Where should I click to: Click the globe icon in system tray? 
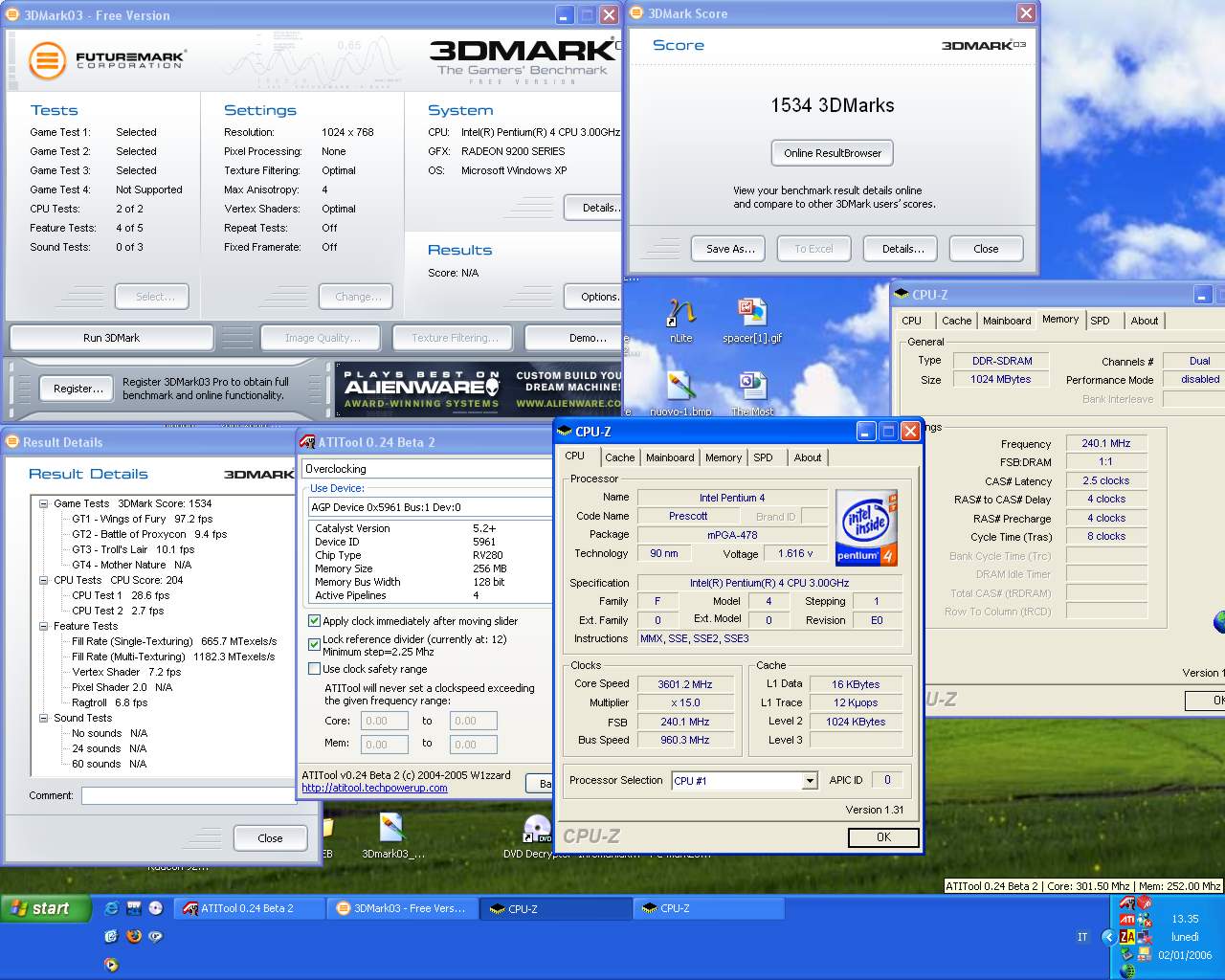[x=1127, y=970]
